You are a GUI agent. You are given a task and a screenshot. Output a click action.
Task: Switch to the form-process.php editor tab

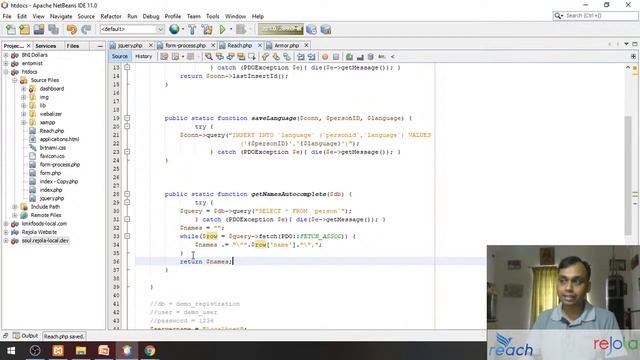(186, 46)
